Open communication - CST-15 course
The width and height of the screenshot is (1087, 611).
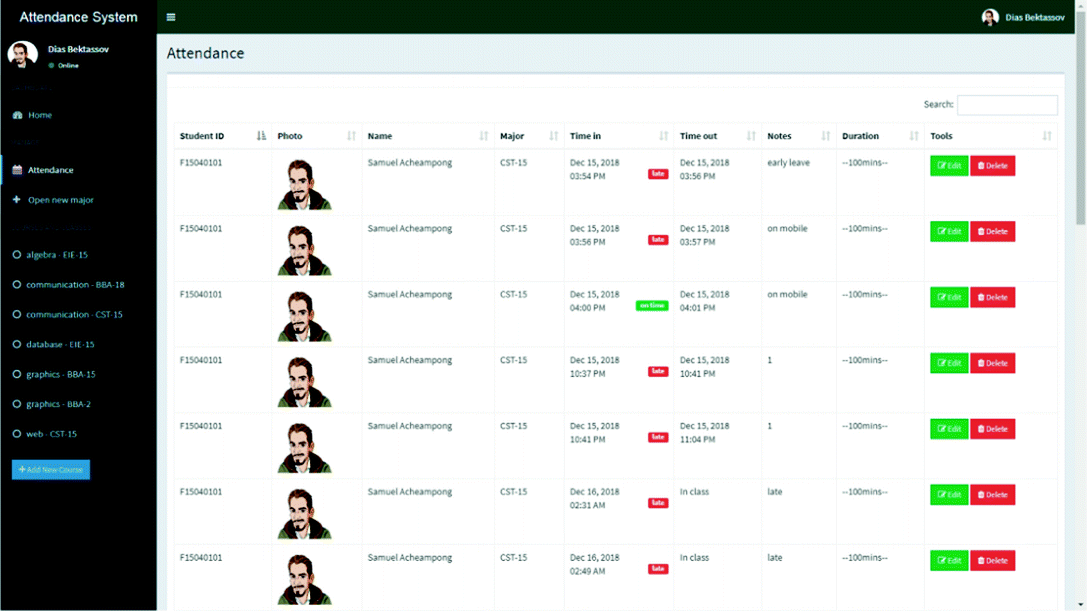74,314
